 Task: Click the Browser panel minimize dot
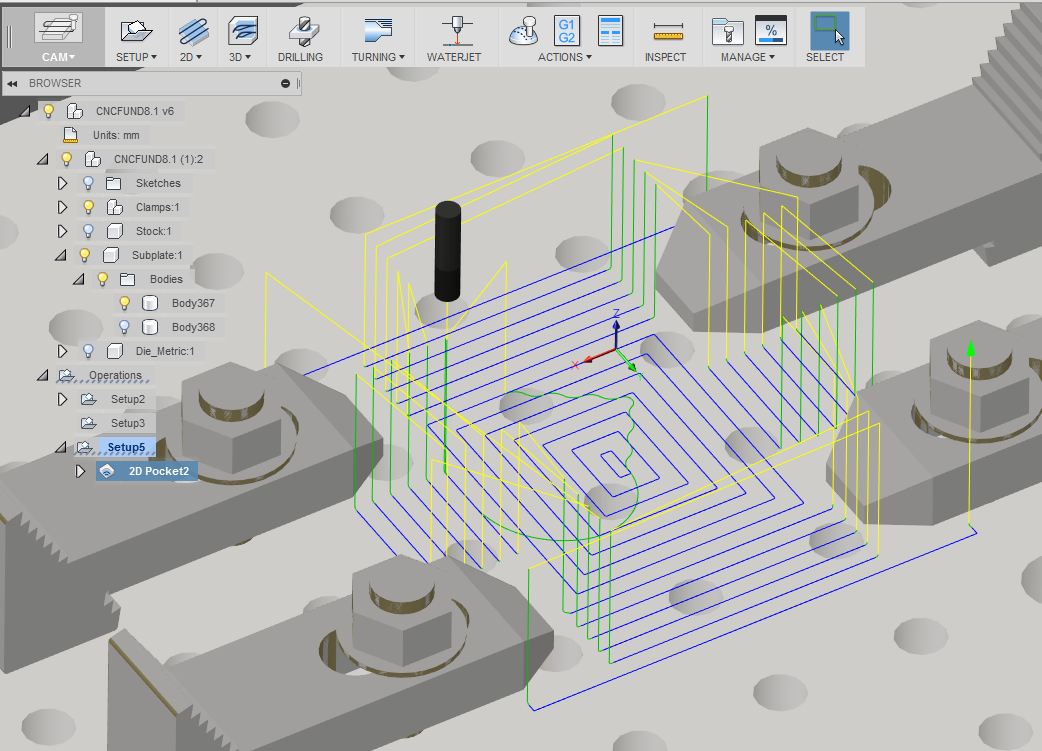(x=285, y=84)
